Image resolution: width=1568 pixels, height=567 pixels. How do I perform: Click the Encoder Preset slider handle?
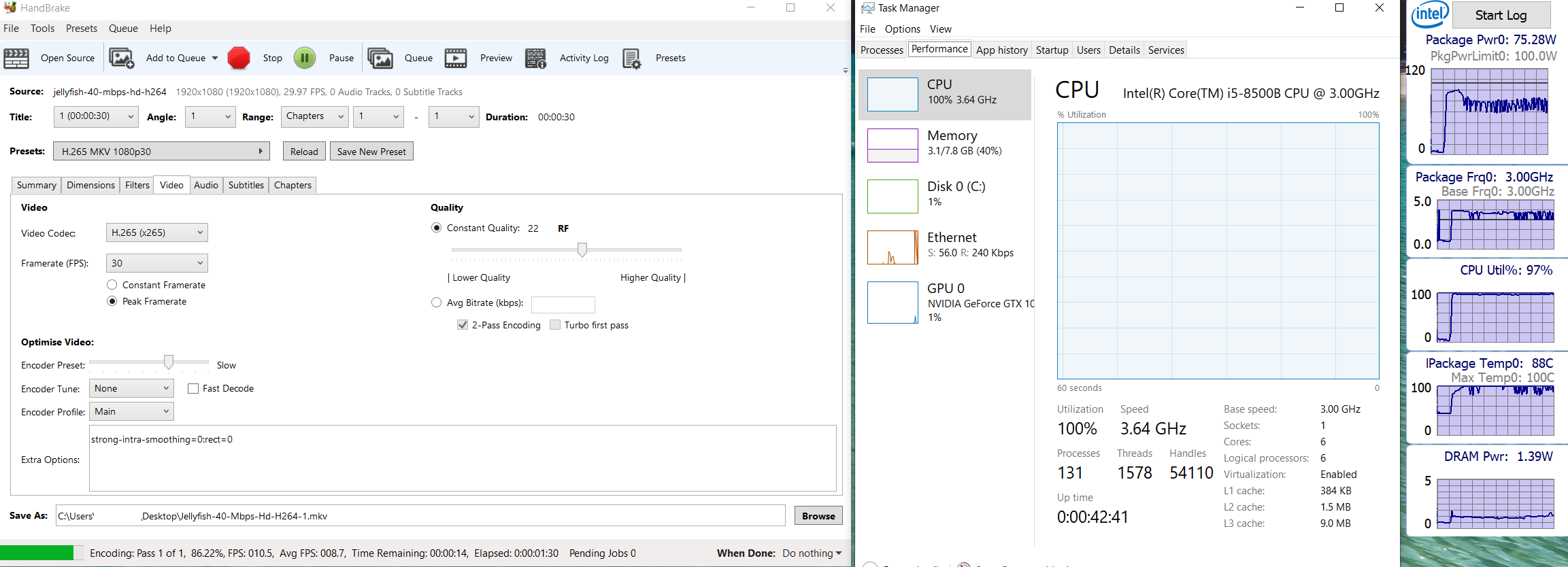[x=169, y=362]
